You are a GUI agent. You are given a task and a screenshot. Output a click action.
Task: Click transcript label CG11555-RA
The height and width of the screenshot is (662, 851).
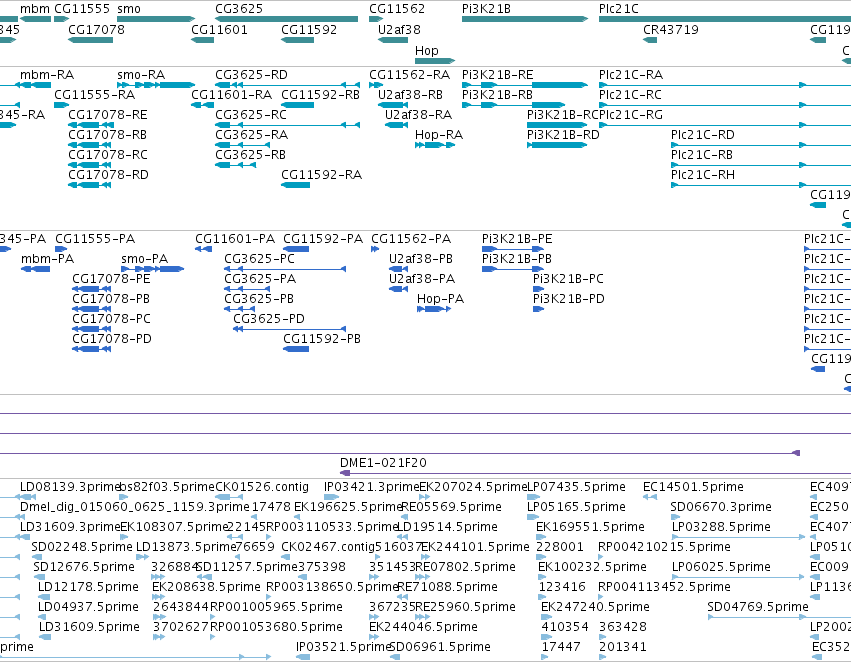coord(94,94)
